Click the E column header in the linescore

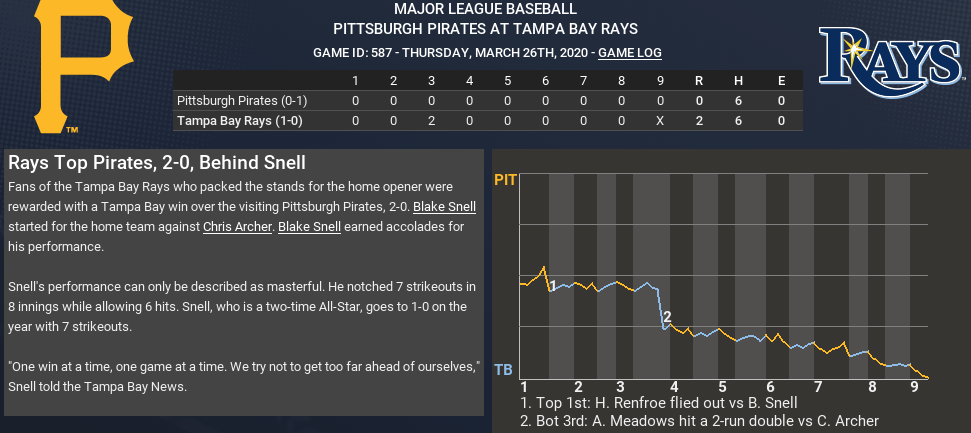click(779, 80)
